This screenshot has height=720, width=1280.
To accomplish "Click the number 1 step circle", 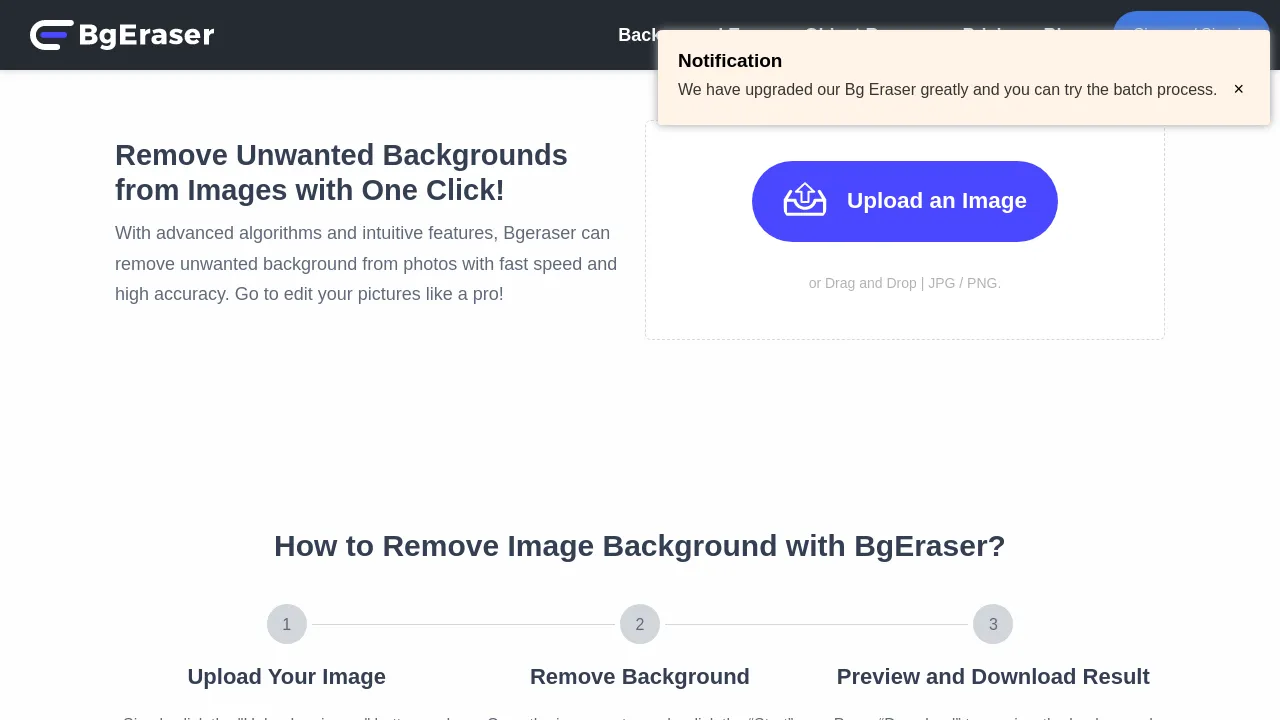I will tap(287, 624).
